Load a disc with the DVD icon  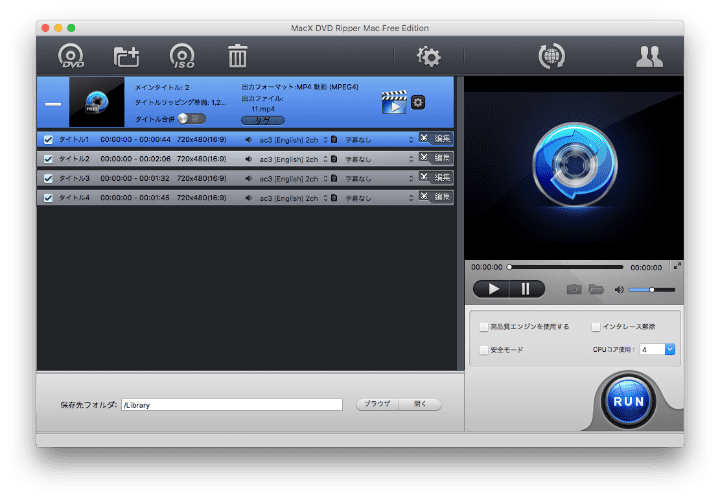click(71, 56)
